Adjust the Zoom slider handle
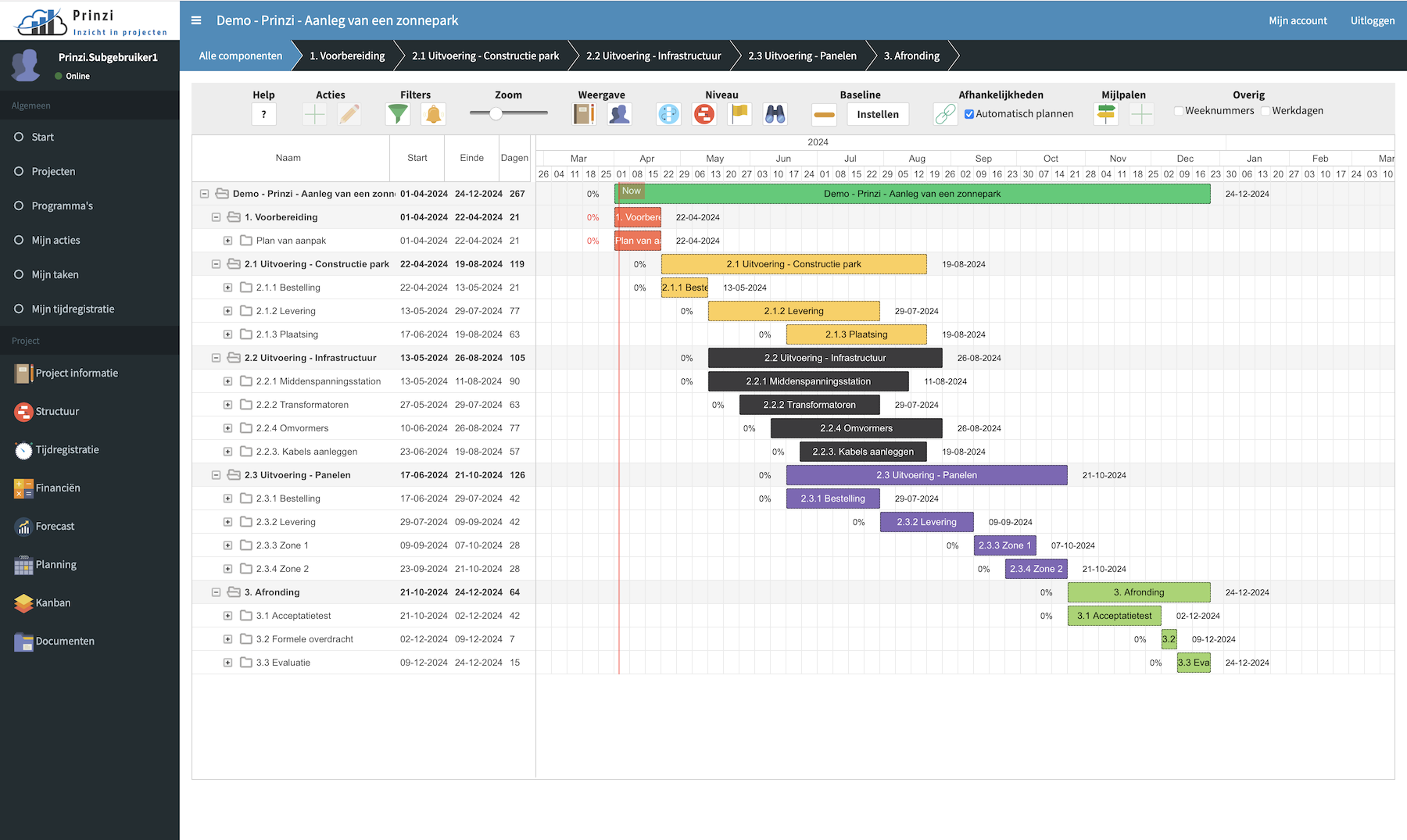This screenshot has width=1407, height=840. pyautogui.click(x=496, y=113)
